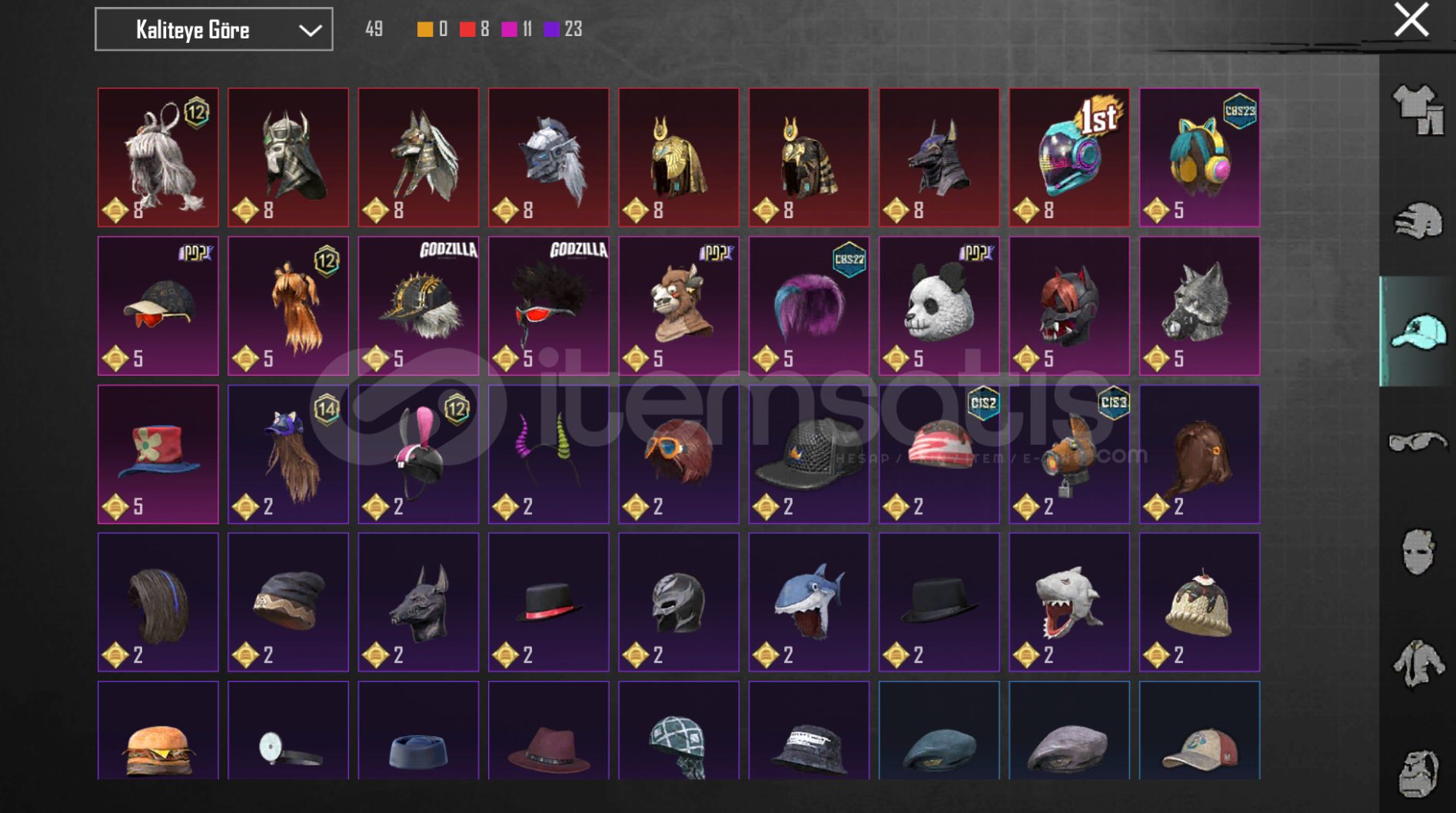The height and width of the screenshot is (813, 1456).
Task: Open the face mask category icon
Action: click(x=1418, y=551)
